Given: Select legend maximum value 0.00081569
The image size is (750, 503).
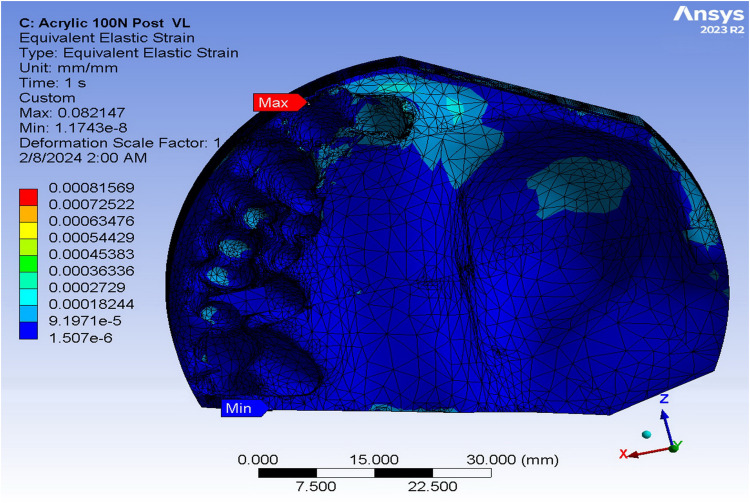Looking at the screenshot, I should [x=91, y=187].
